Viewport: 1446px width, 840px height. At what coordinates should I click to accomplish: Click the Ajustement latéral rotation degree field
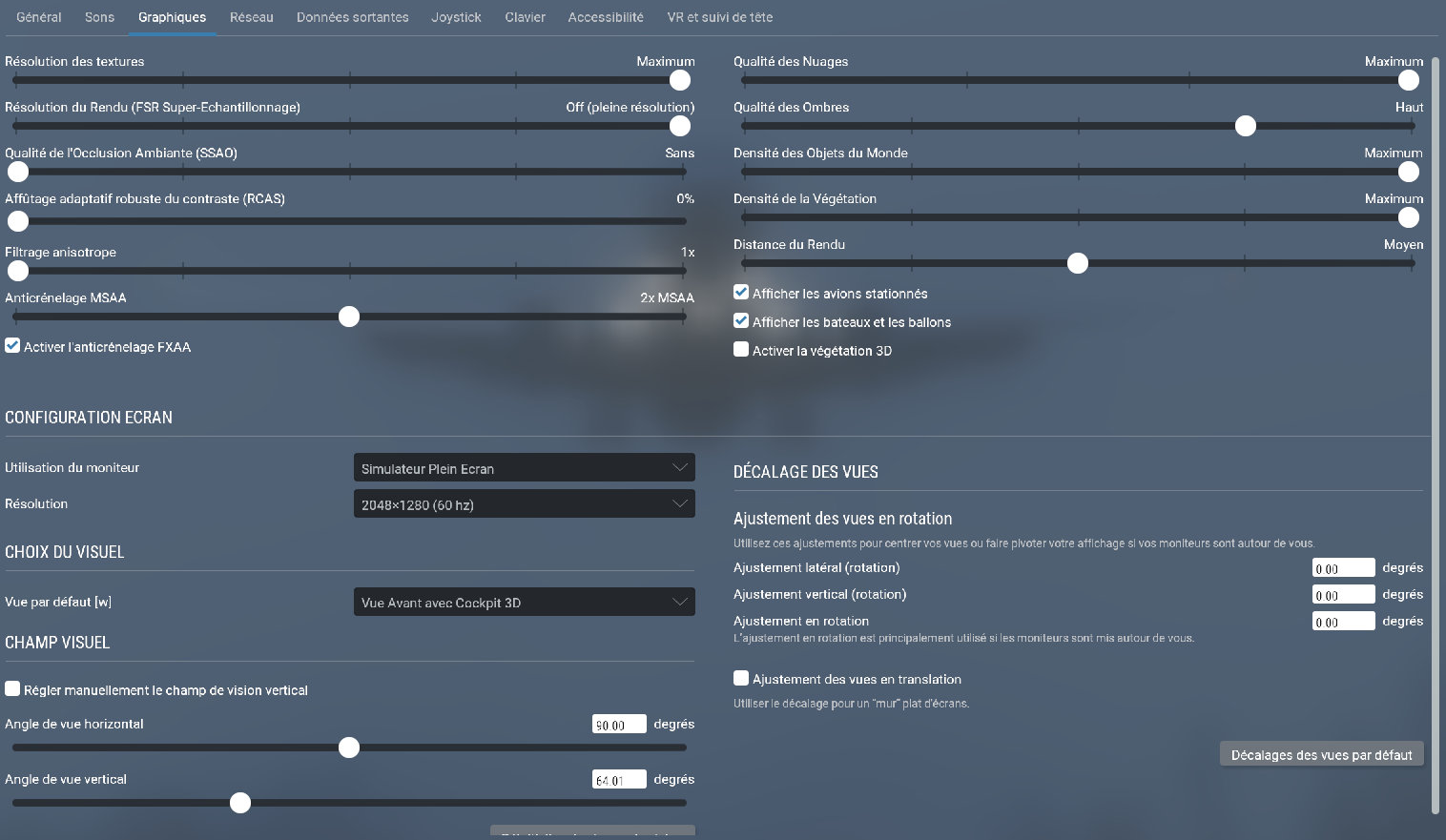(1342, 568)
